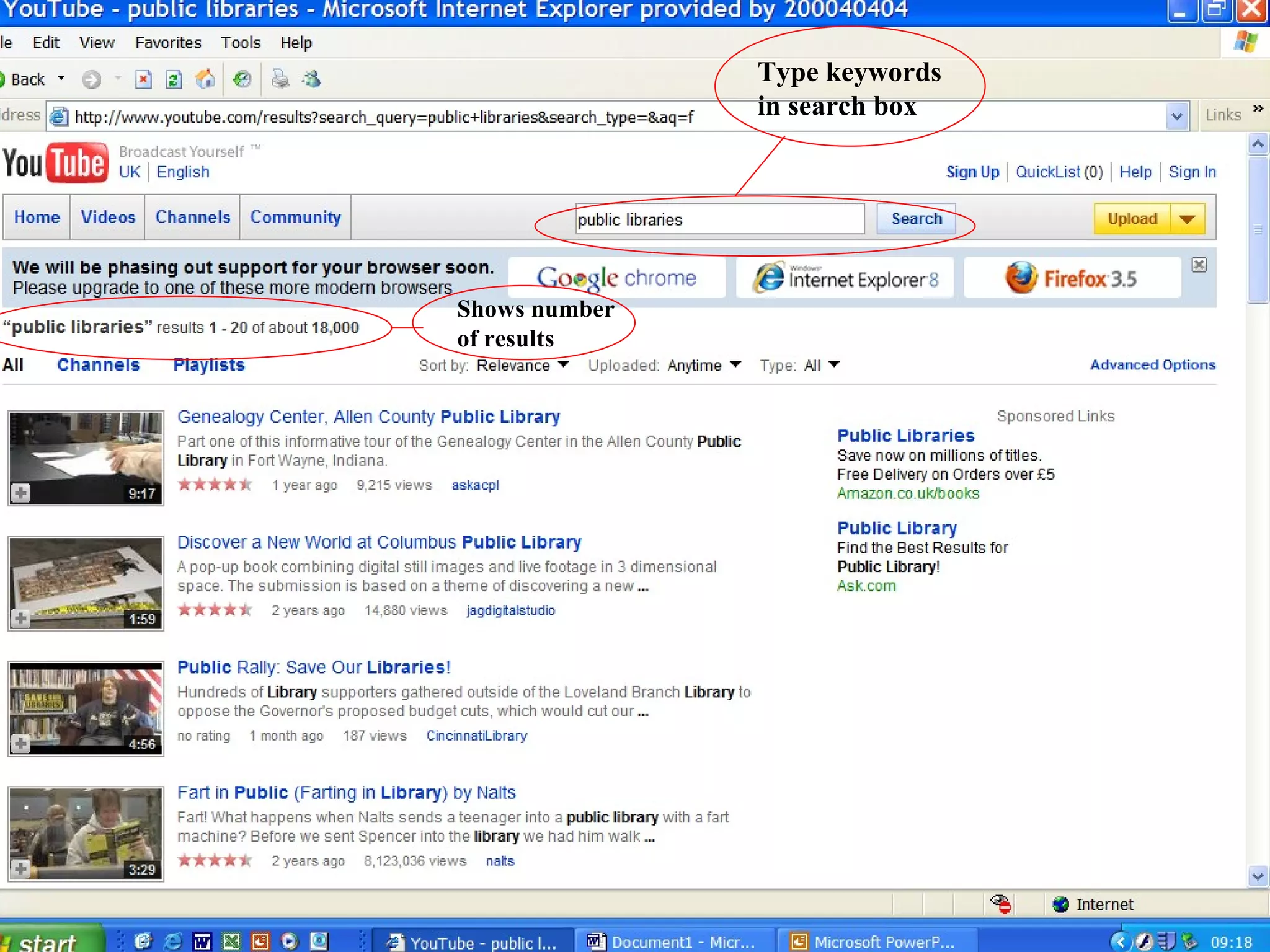The image size is (1270, 952).
Task: Open the Back button history dropdown arrow
Action: click(61, 79)
